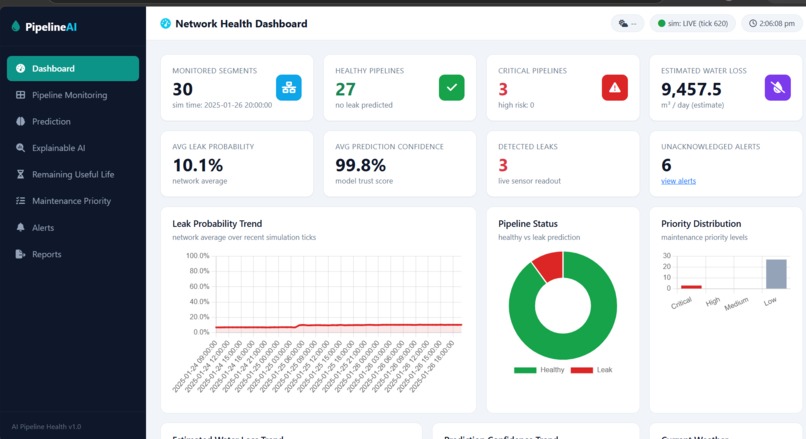Click the clock icon beside the time
Screen dimensions: 806x439
pos(753,23)
